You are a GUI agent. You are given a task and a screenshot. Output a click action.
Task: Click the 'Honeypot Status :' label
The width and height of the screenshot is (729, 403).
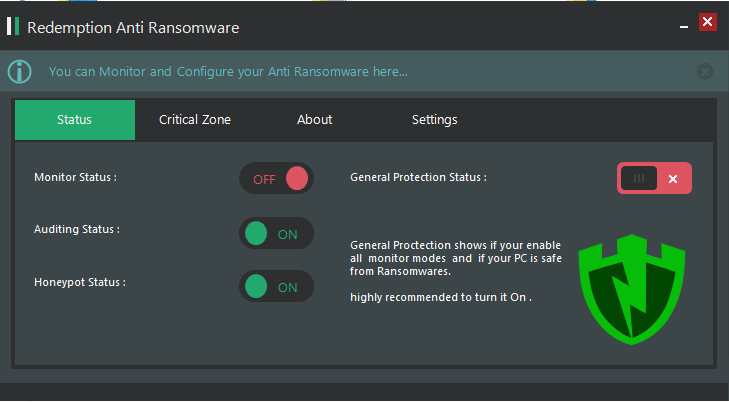[x=80, y=282]
